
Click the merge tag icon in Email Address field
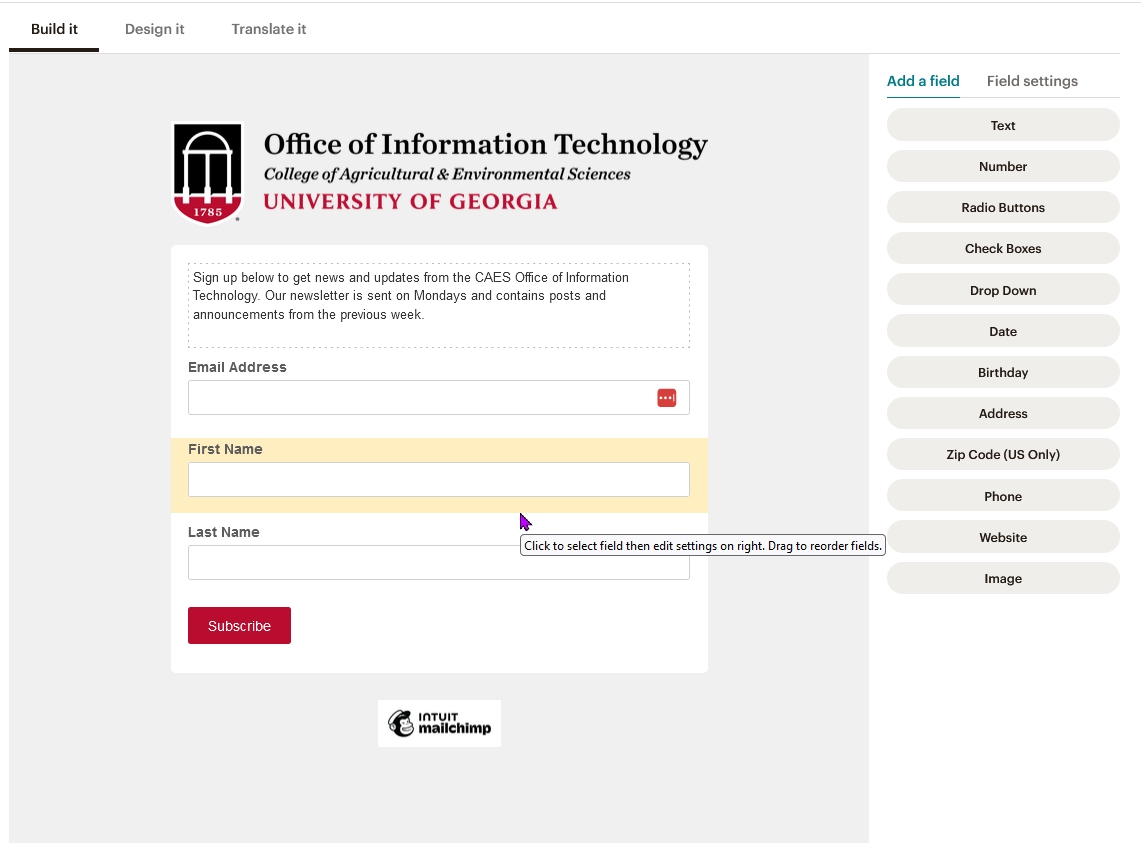[666, 397]
